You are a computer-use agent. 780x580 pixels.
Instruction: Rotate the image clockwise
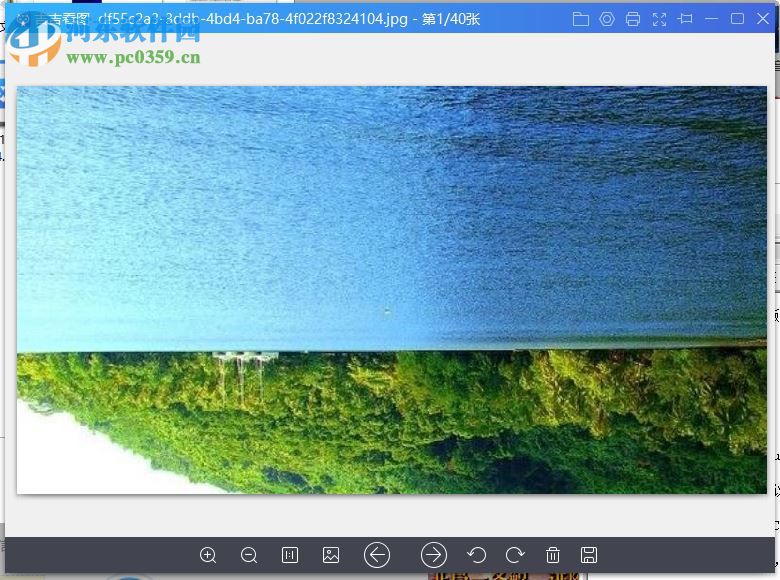coord(515,555)
